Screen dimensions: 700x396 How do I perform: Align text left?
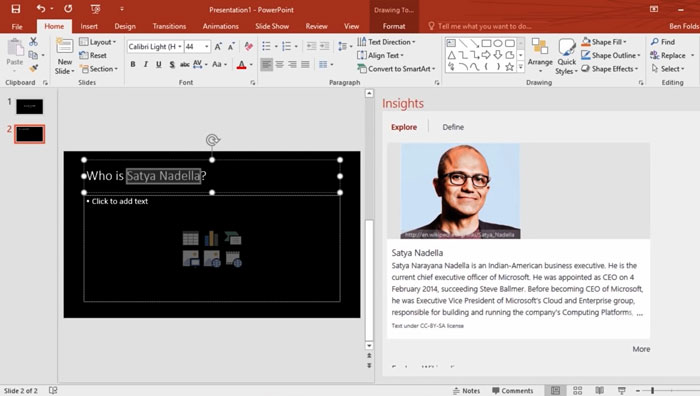pos(267,65)
